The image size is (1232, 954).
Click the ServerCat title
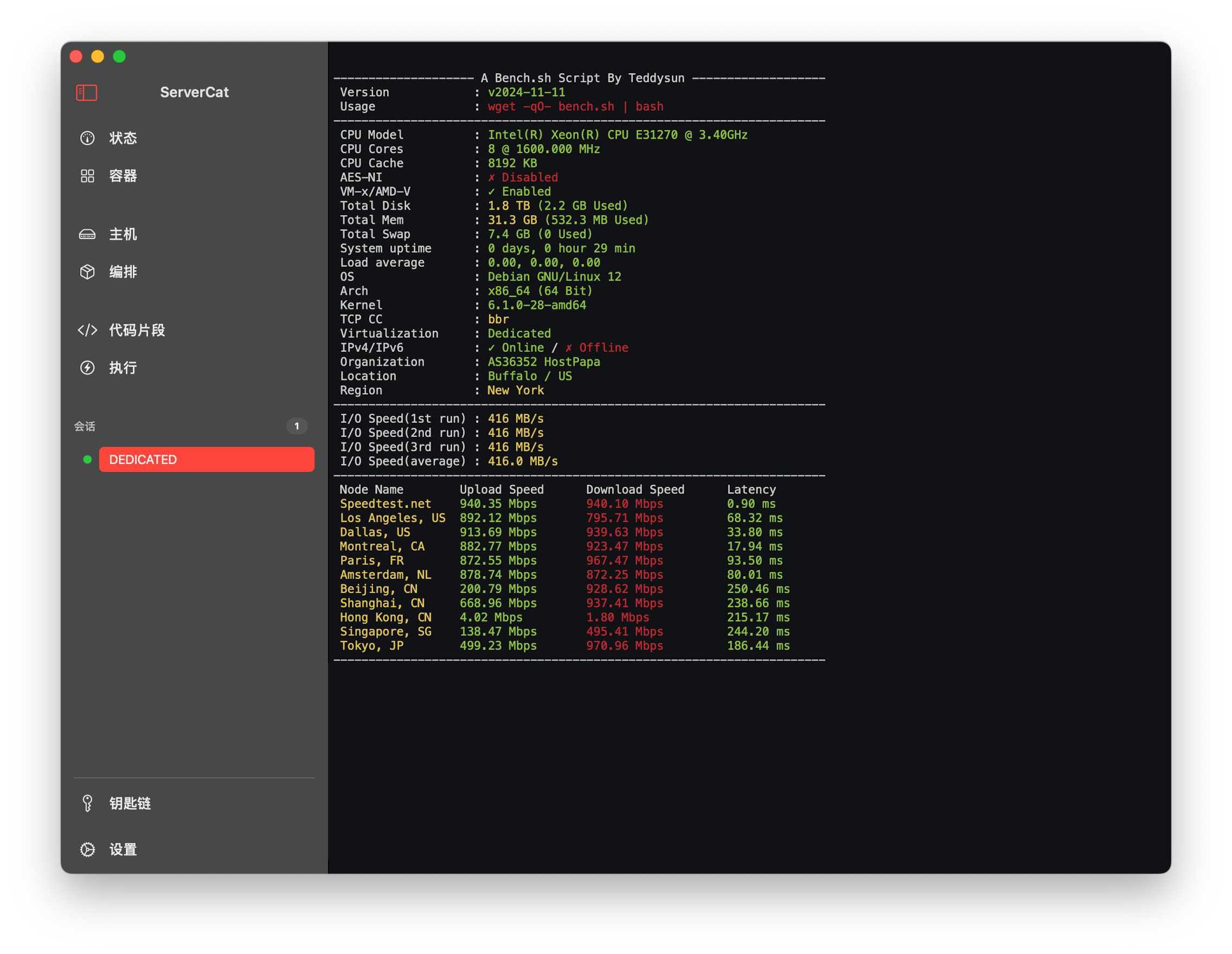(x=194, y=92)
